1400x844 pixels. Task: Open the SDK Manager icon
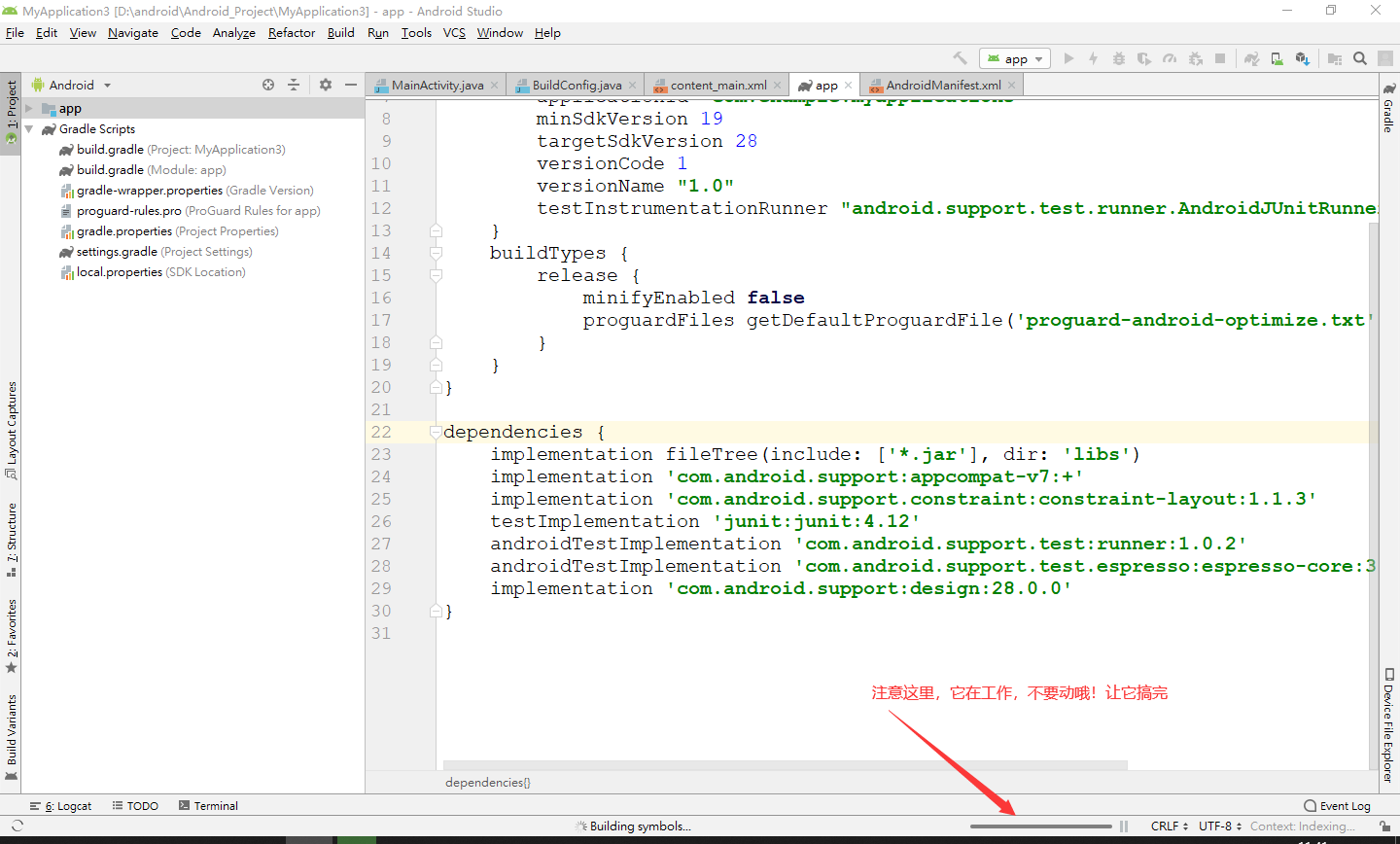[1303, 58]
